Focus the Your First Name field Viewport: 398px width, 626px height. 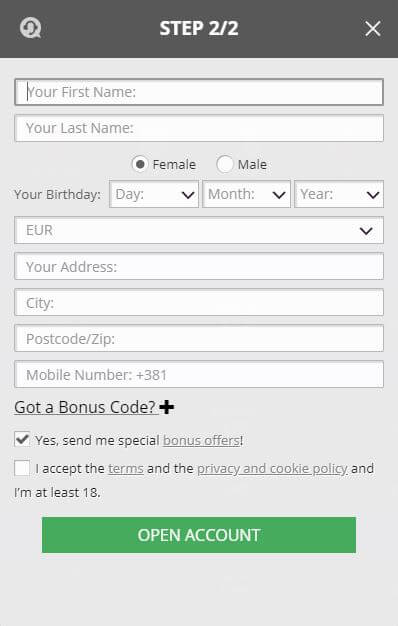pos(199,92)
